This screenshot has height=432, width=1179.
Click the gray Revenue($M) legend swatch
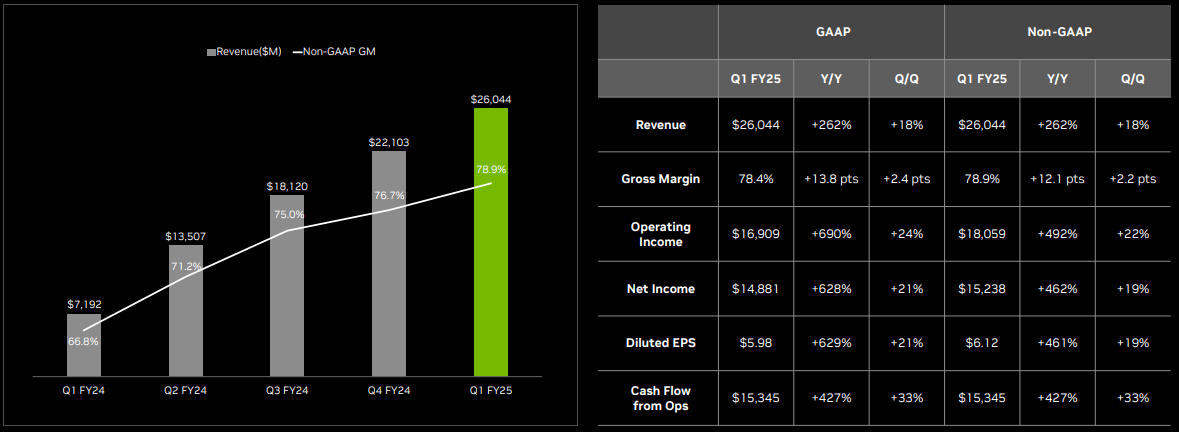[x=211, y=50]
